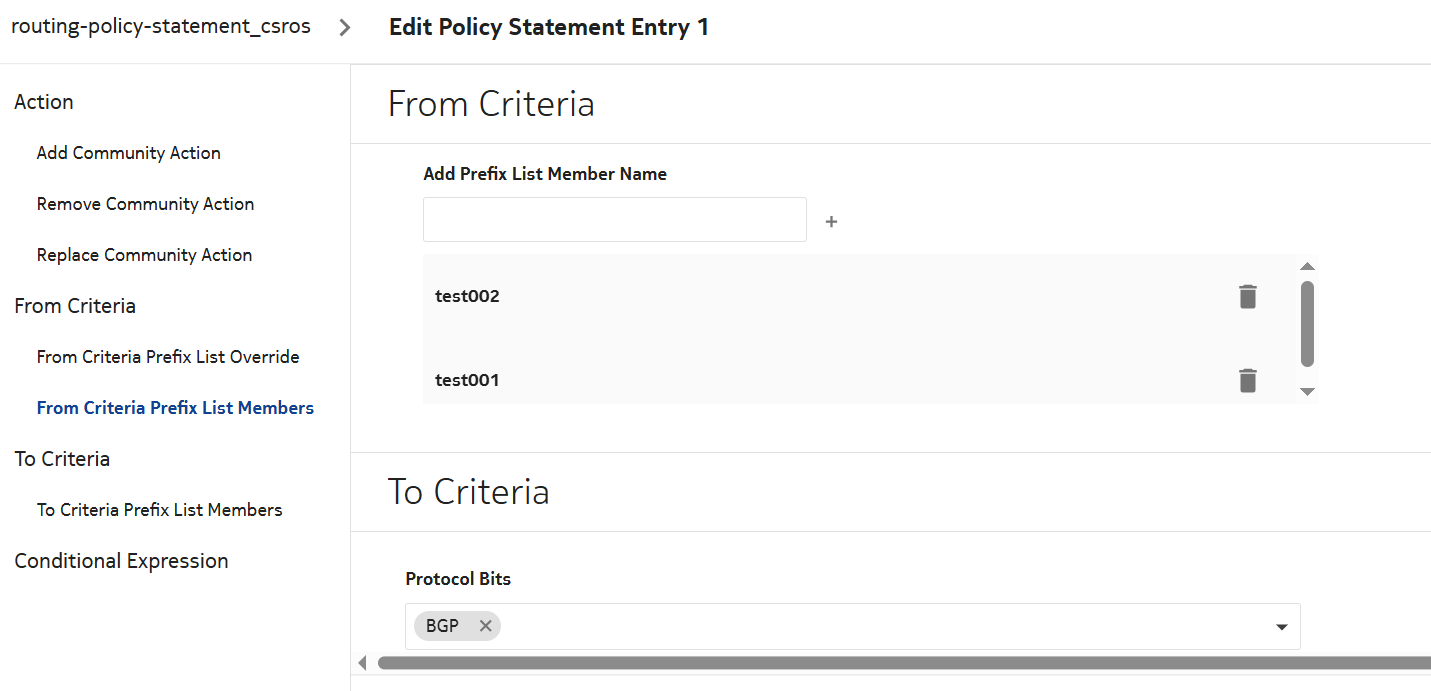Delete the test002 prefix list member
This screenshot has height=691, width=1431.
[1247, 297]
